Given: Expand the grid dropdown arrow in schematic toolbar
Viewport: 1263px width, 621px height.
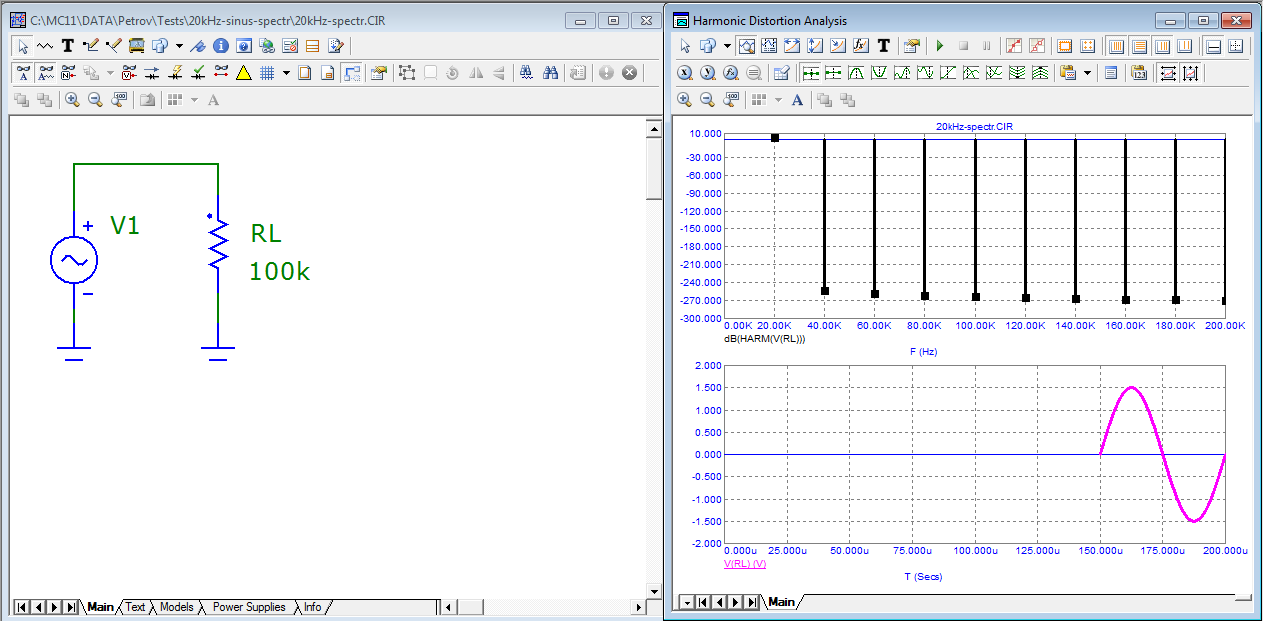Looking at the screenshot, I should (x=286, y=73).
